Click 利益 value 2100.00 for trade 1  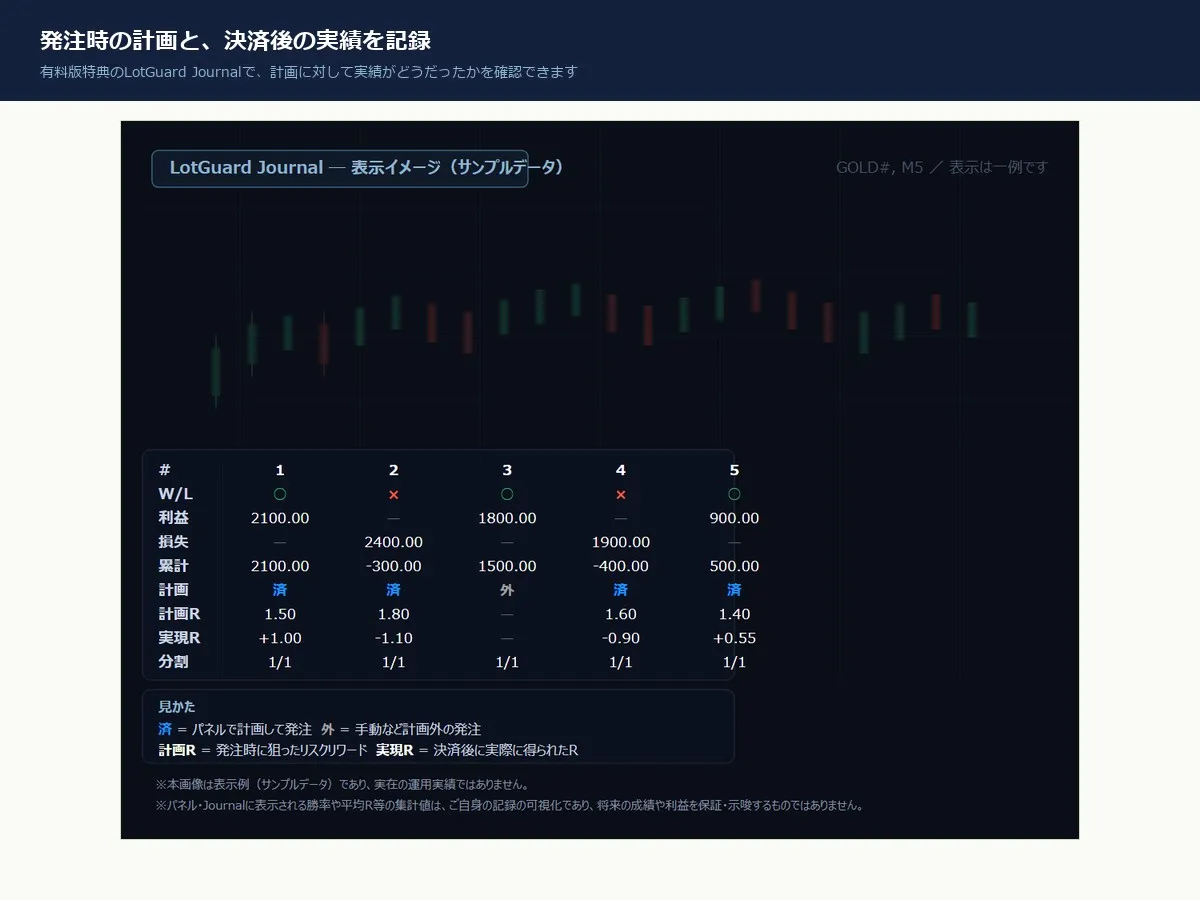coord(280,518)
